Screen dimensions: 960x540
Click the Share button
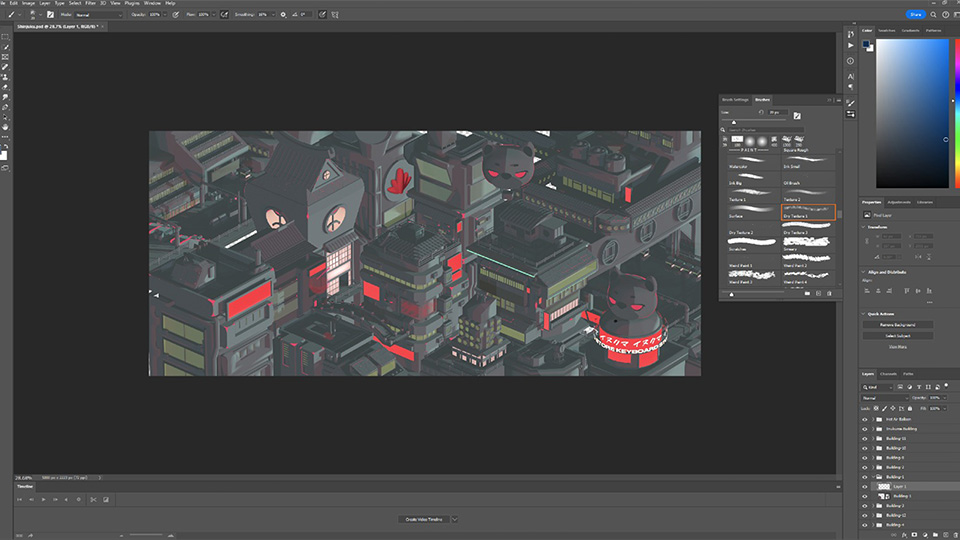tap(916, 15)
